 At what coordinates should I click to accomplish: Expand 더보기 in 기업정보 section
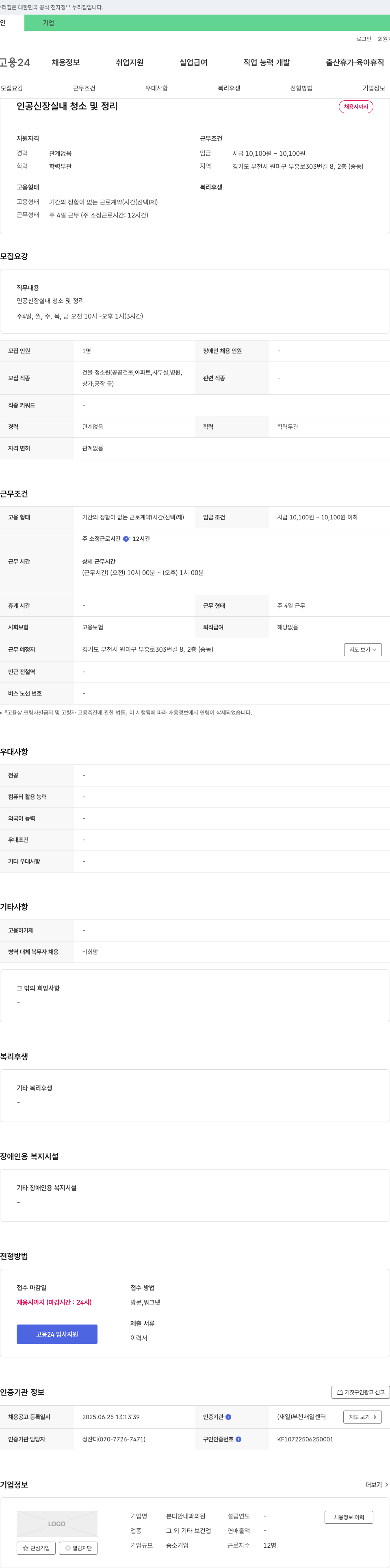tap(377, 1485)
